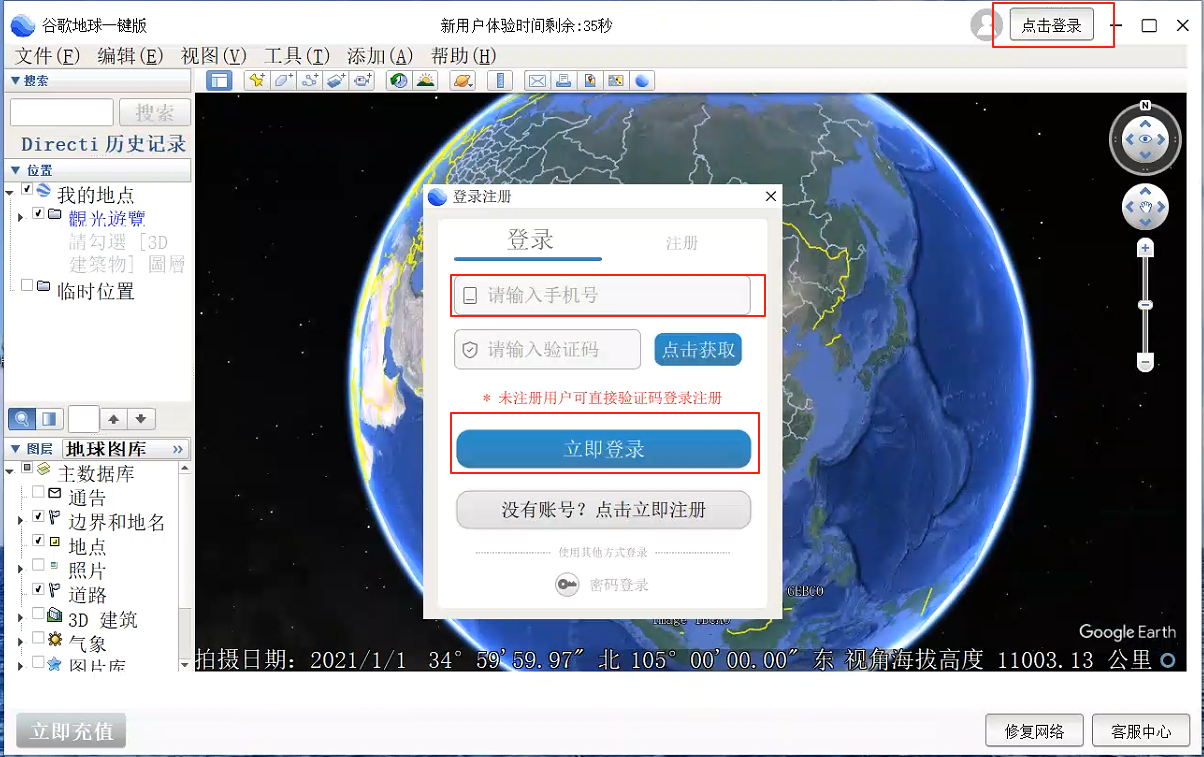Uncheck the 边界和地名 layer checkbox
Image resolution: width=1204 pixels, height=757 pixels.
pyautogui.click(x=38, y=517)
